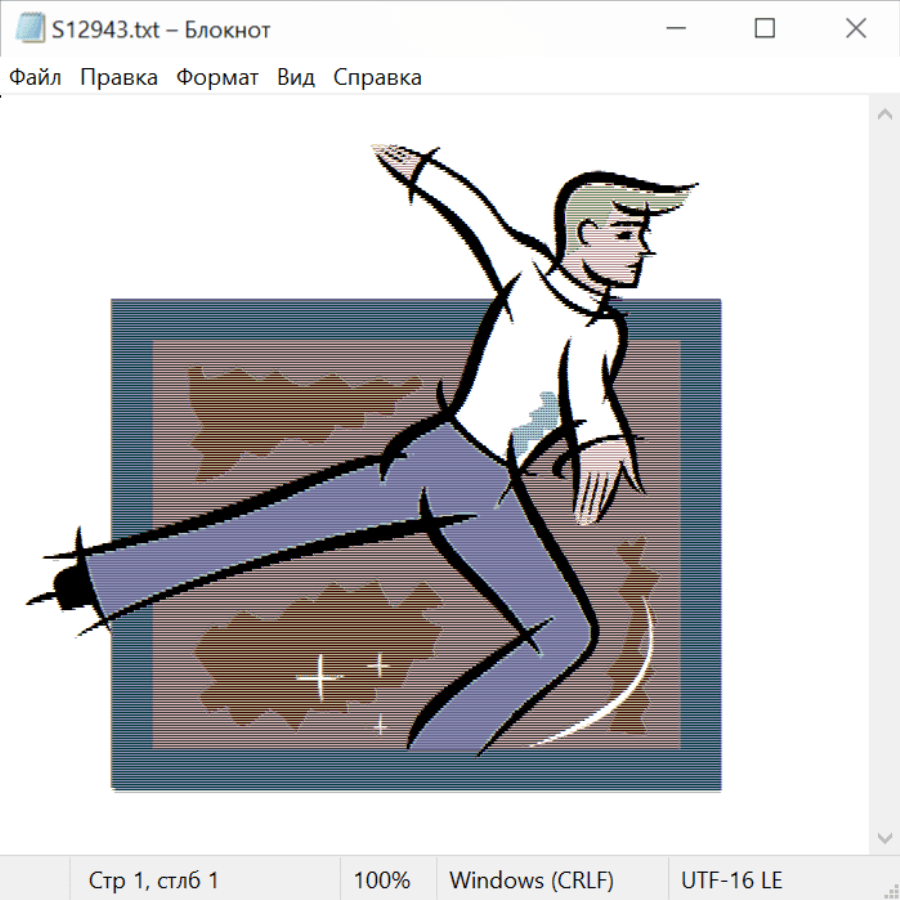Click the 100% zoom level indicator
900x900 pixels.
point(382,881)
